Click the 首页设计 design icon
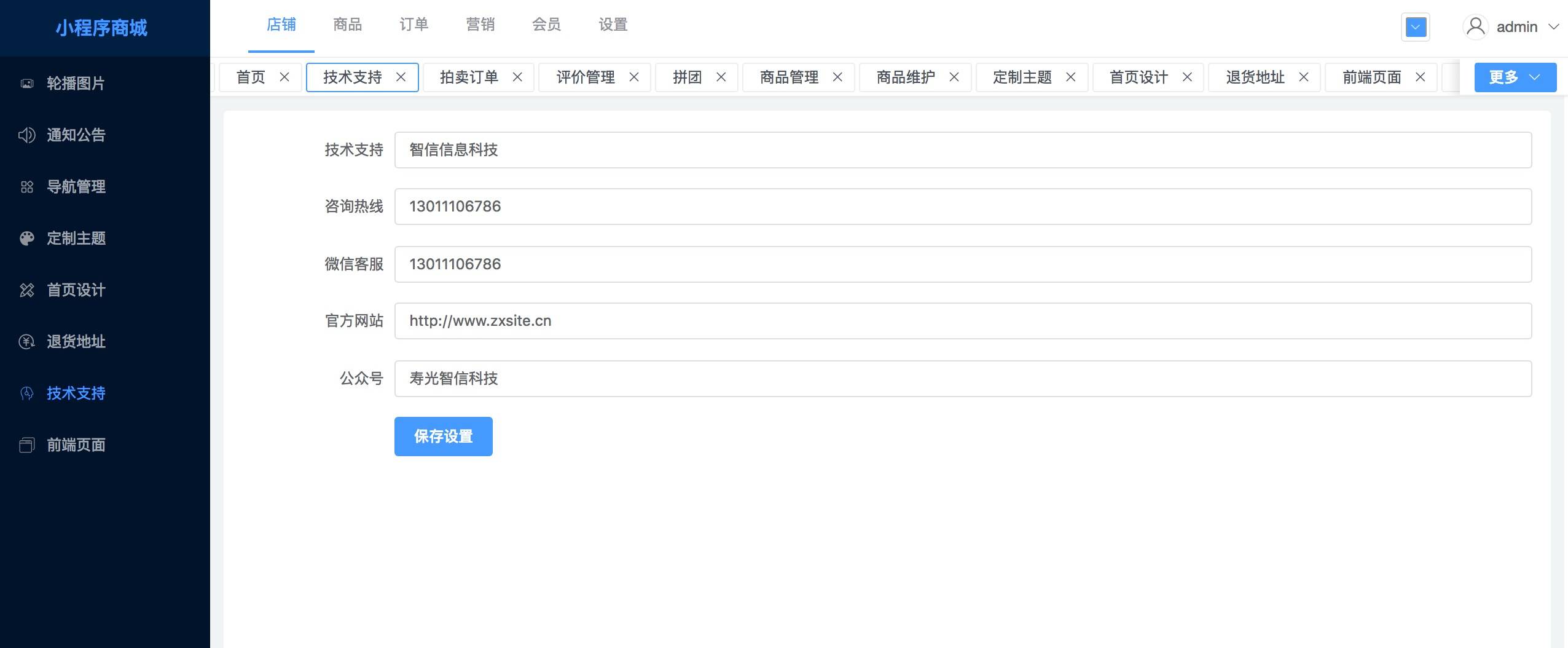This screenshot has height=648, width=1568. pos(27,290)
